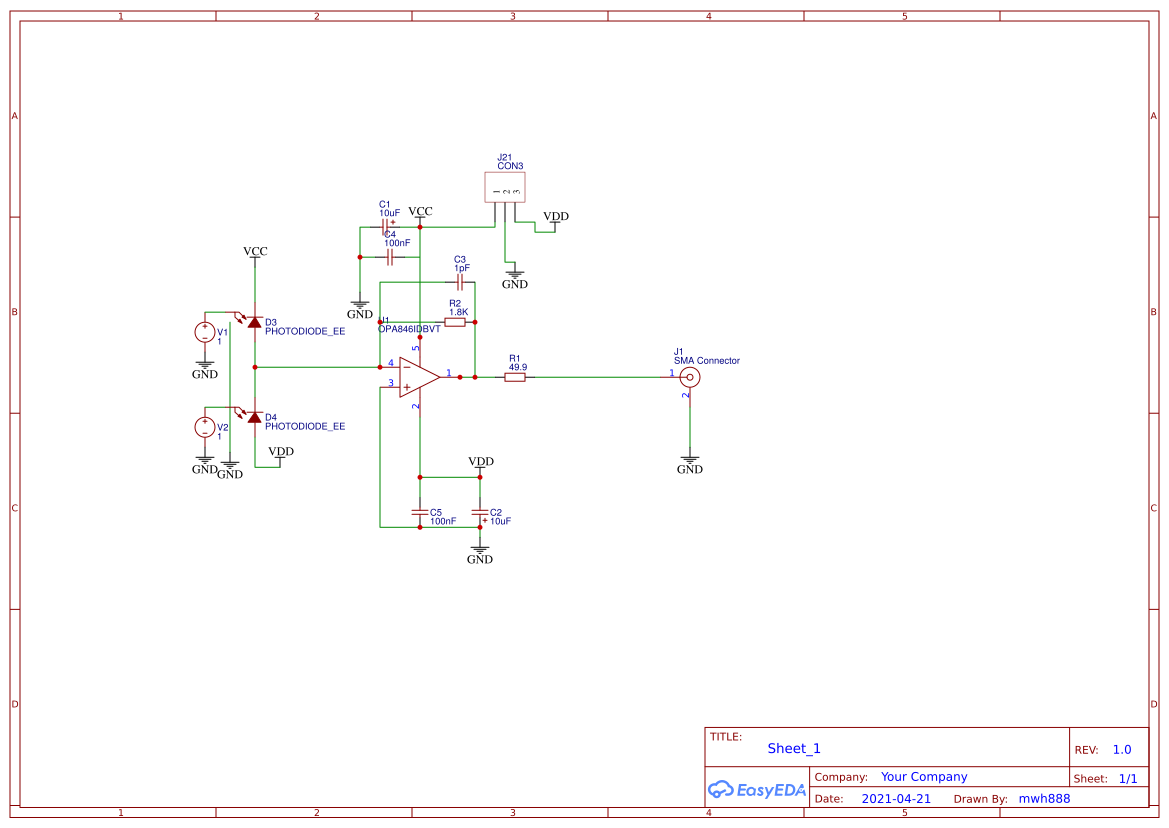Select the C5 100nF capacitor

[420, 512]
